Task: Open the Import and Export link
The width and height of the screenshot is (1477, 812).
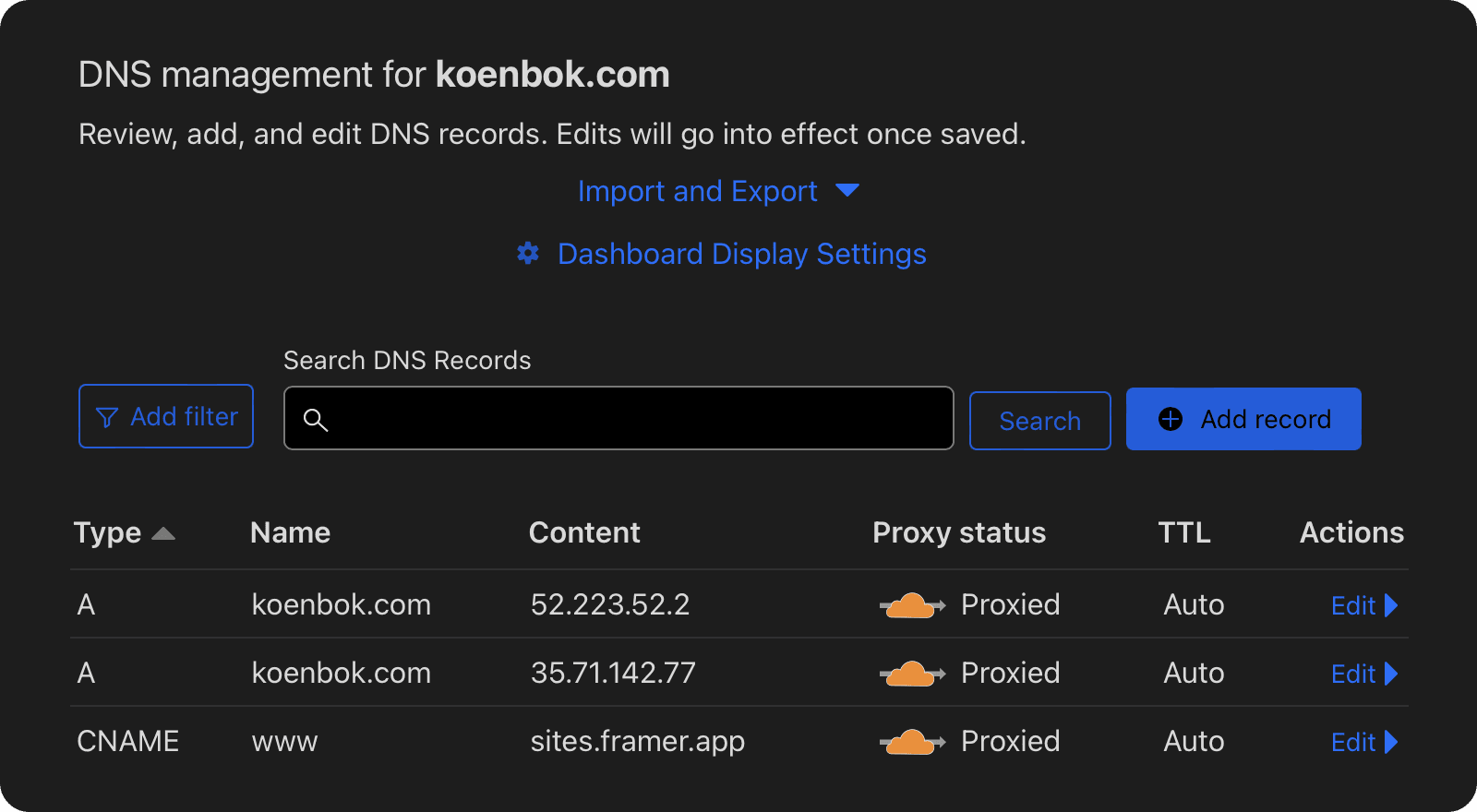Action: [x=697, y=191]
